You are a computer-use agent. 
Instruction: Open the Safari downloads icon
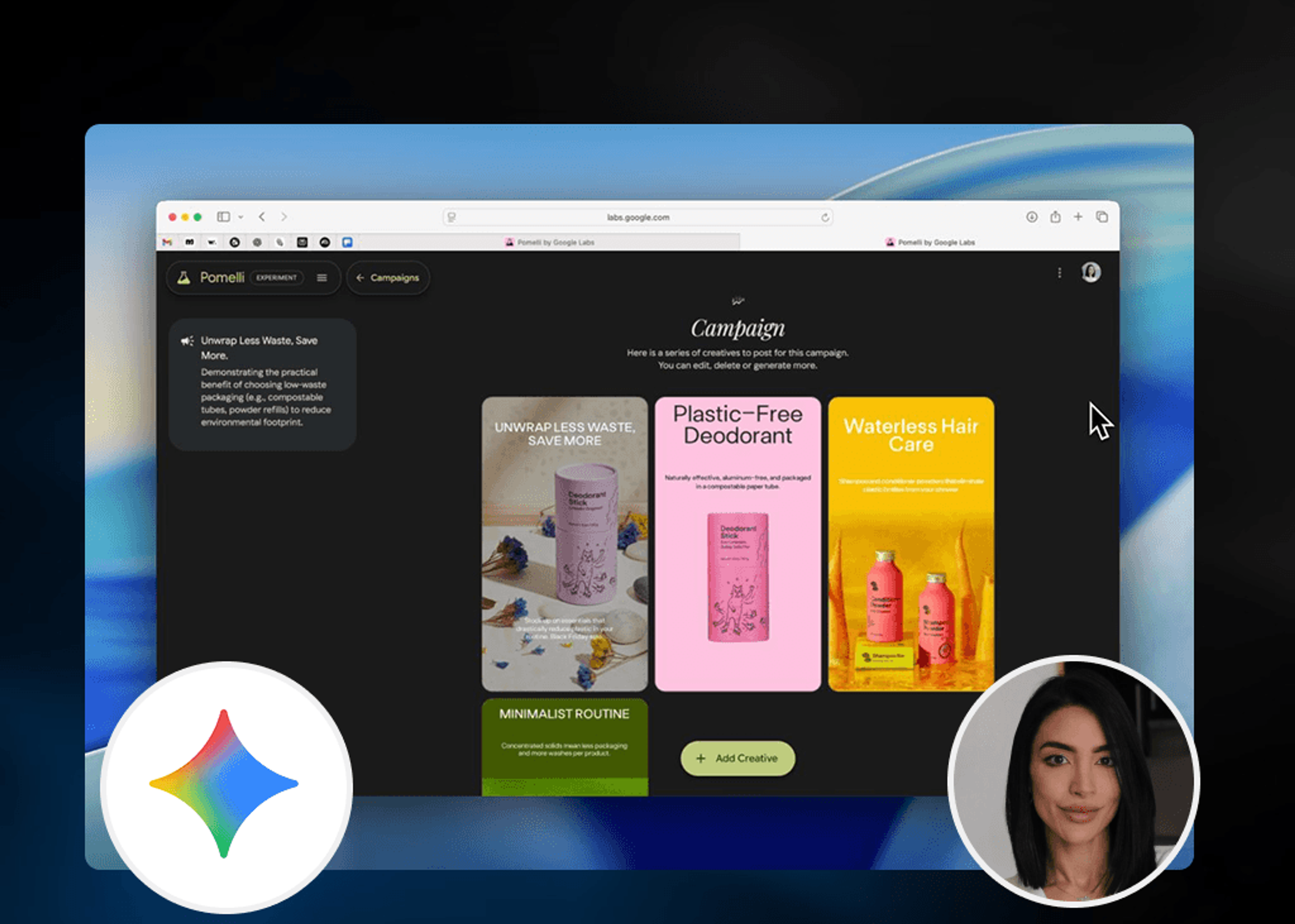coord(1031,217)
